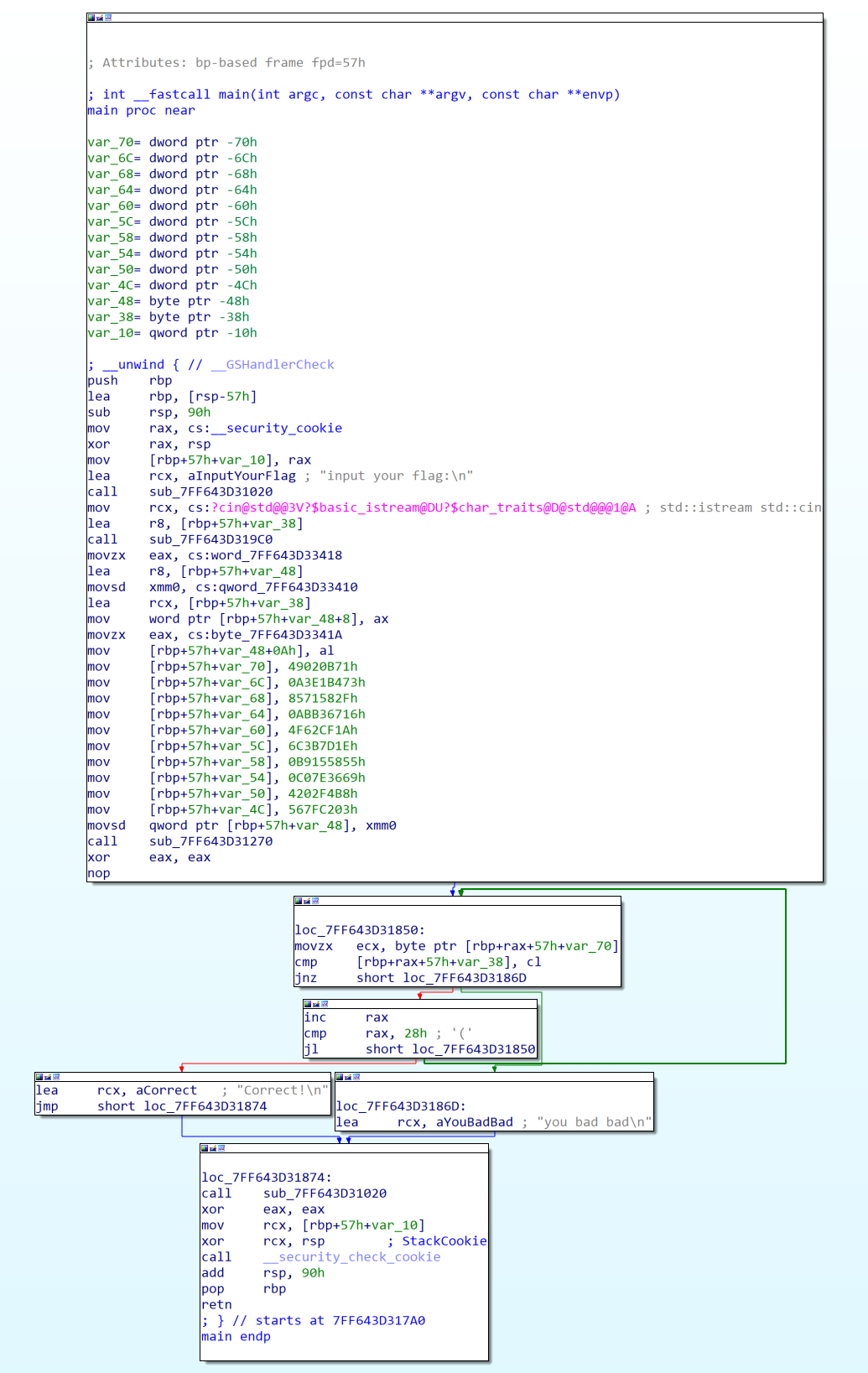Select the sub_7FF643D319C0 call target
Image resolution: width=868 pixels, height=1373 pixels.
pyautogui.click(x=211, y=539)
